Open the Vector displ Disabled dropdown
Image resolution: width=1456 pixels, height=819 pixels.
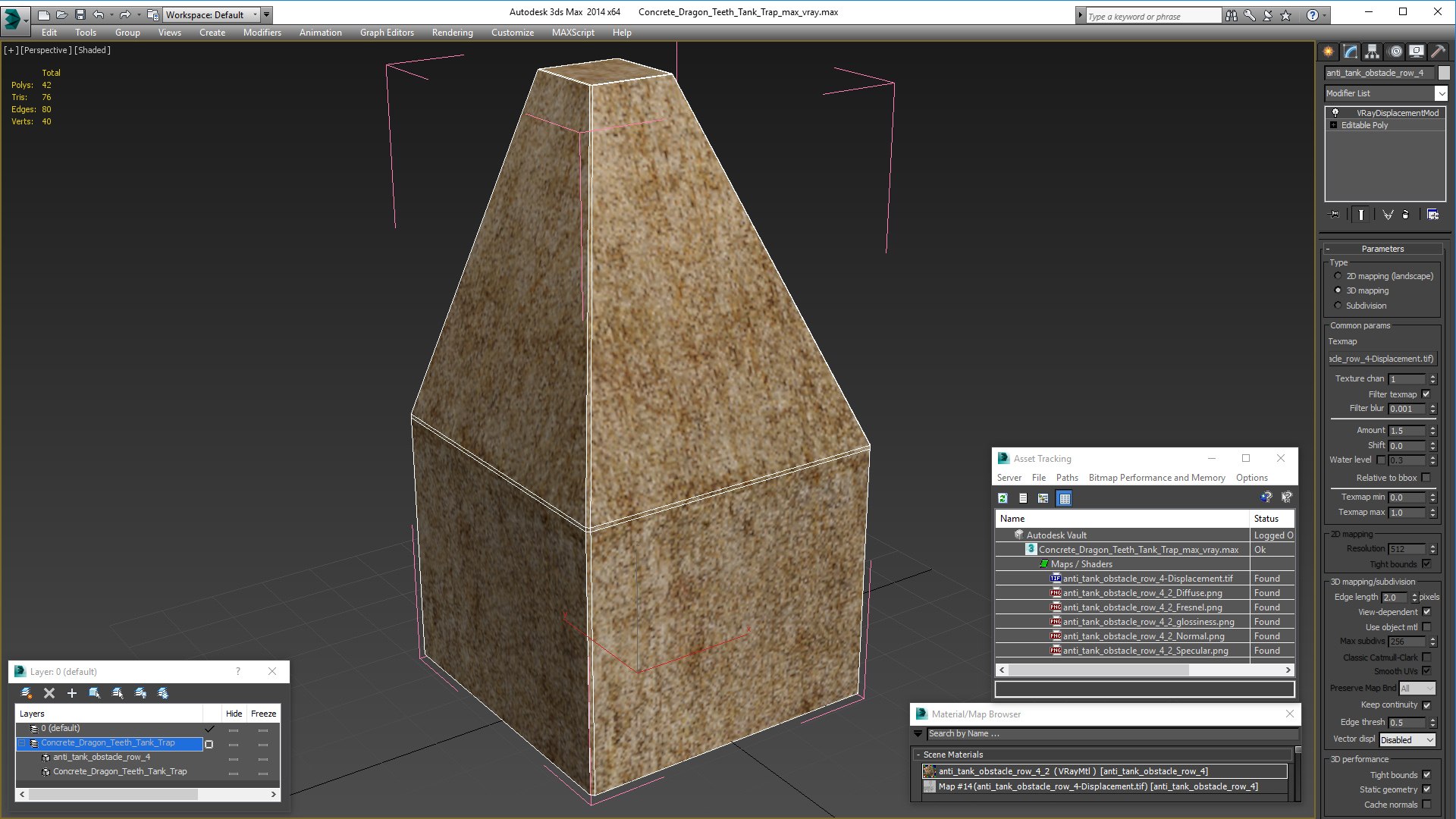coord(1407,740)
